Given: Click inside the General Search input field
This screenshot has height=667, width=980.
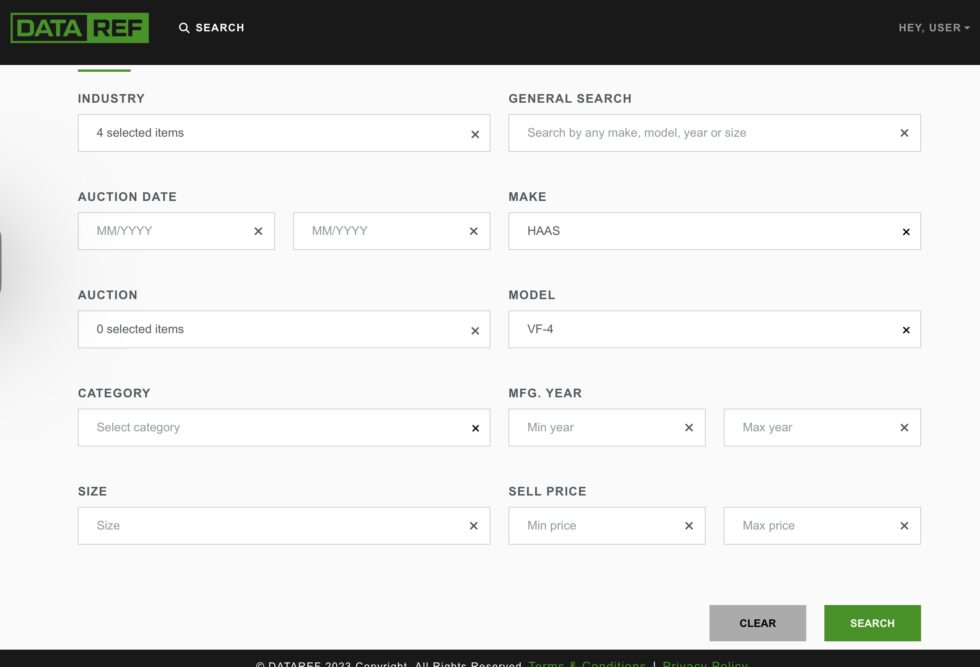Looking at the screenshot, I should 700,133.
